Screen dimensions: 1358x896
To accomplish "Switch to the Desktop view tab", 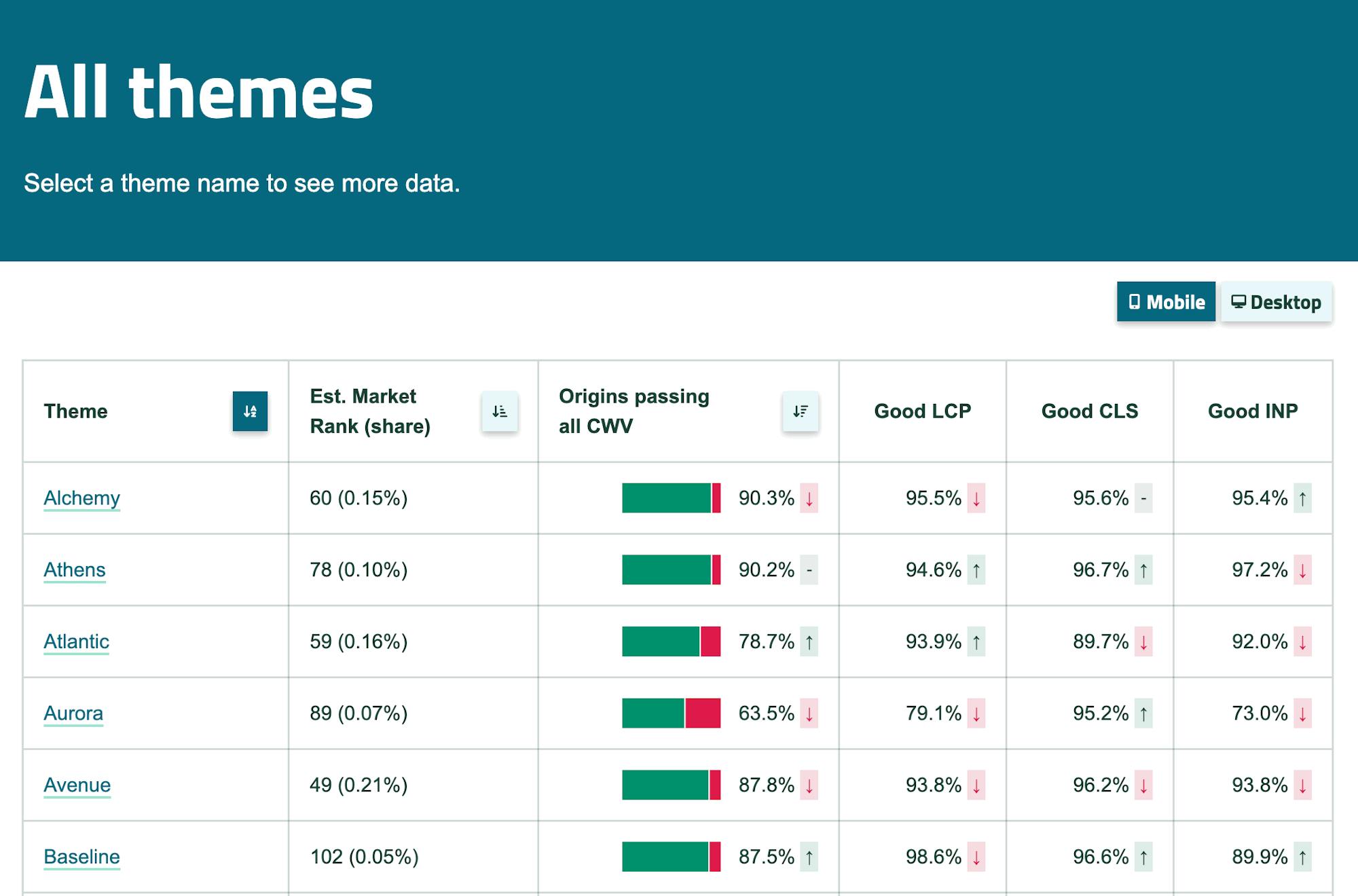I will coord(1276,303).
